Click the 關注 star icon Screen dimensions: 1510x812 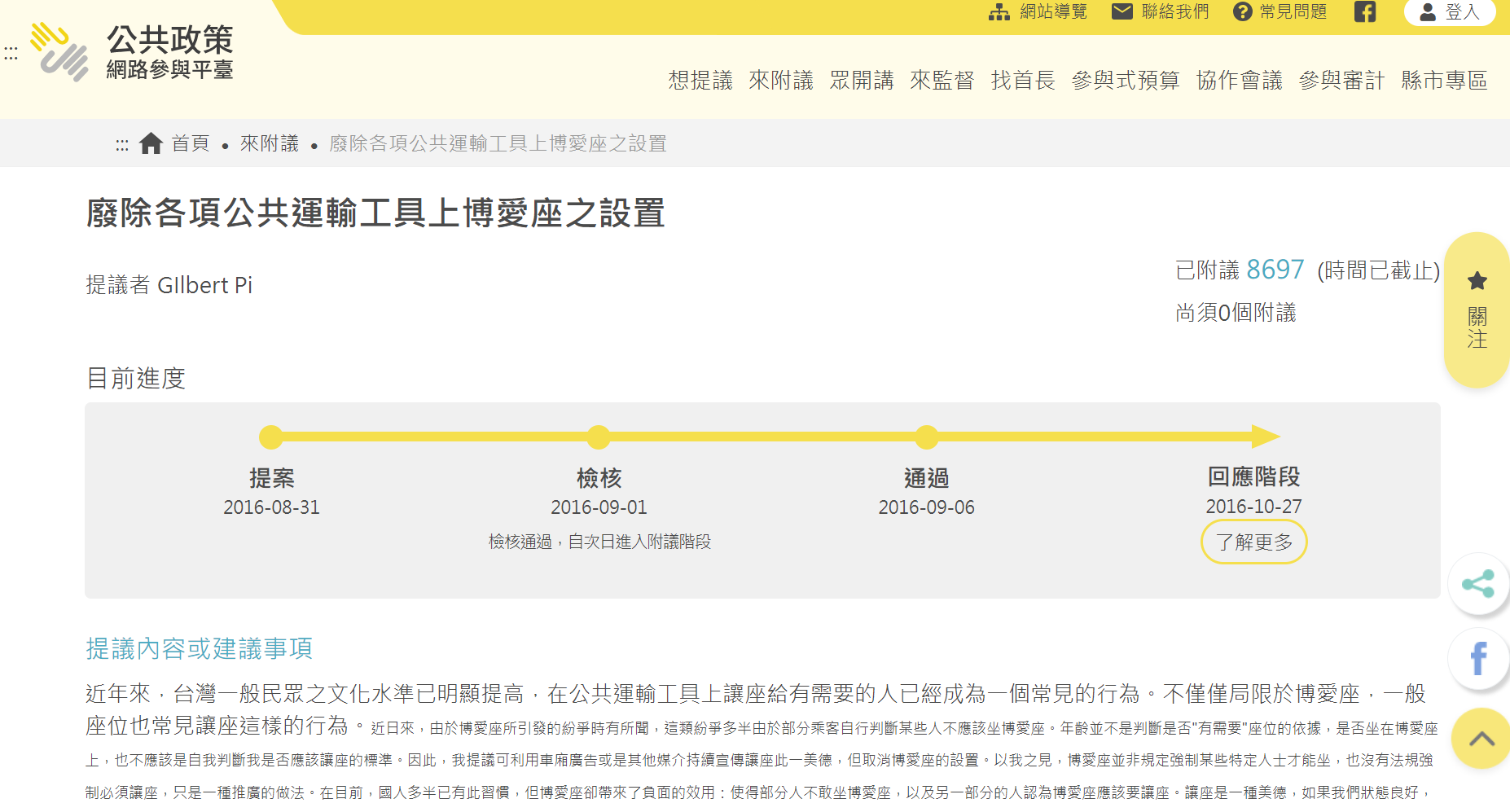pos(1477,281)
